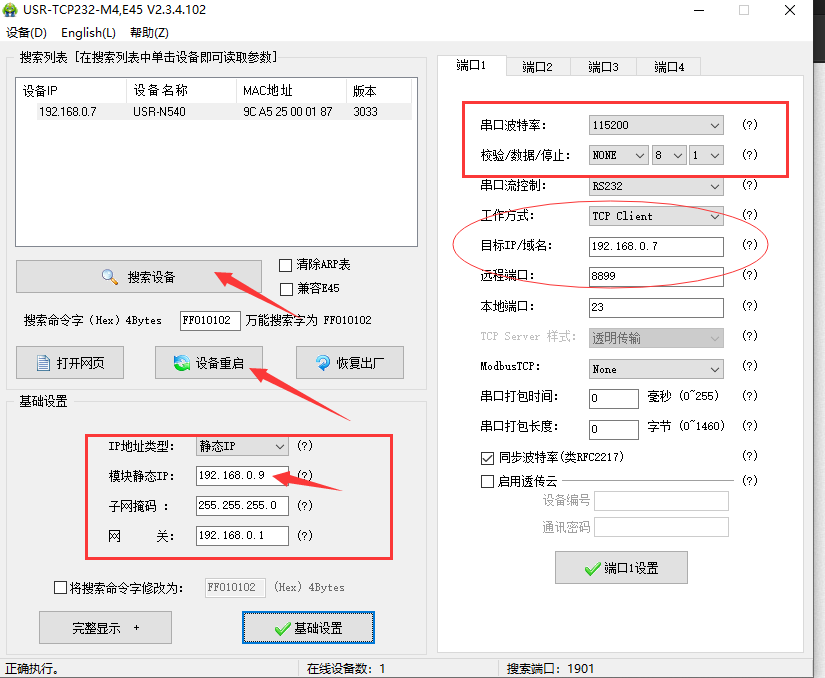
Task: Click the 目标IP/域名 input field
Action: pos(655,246)
